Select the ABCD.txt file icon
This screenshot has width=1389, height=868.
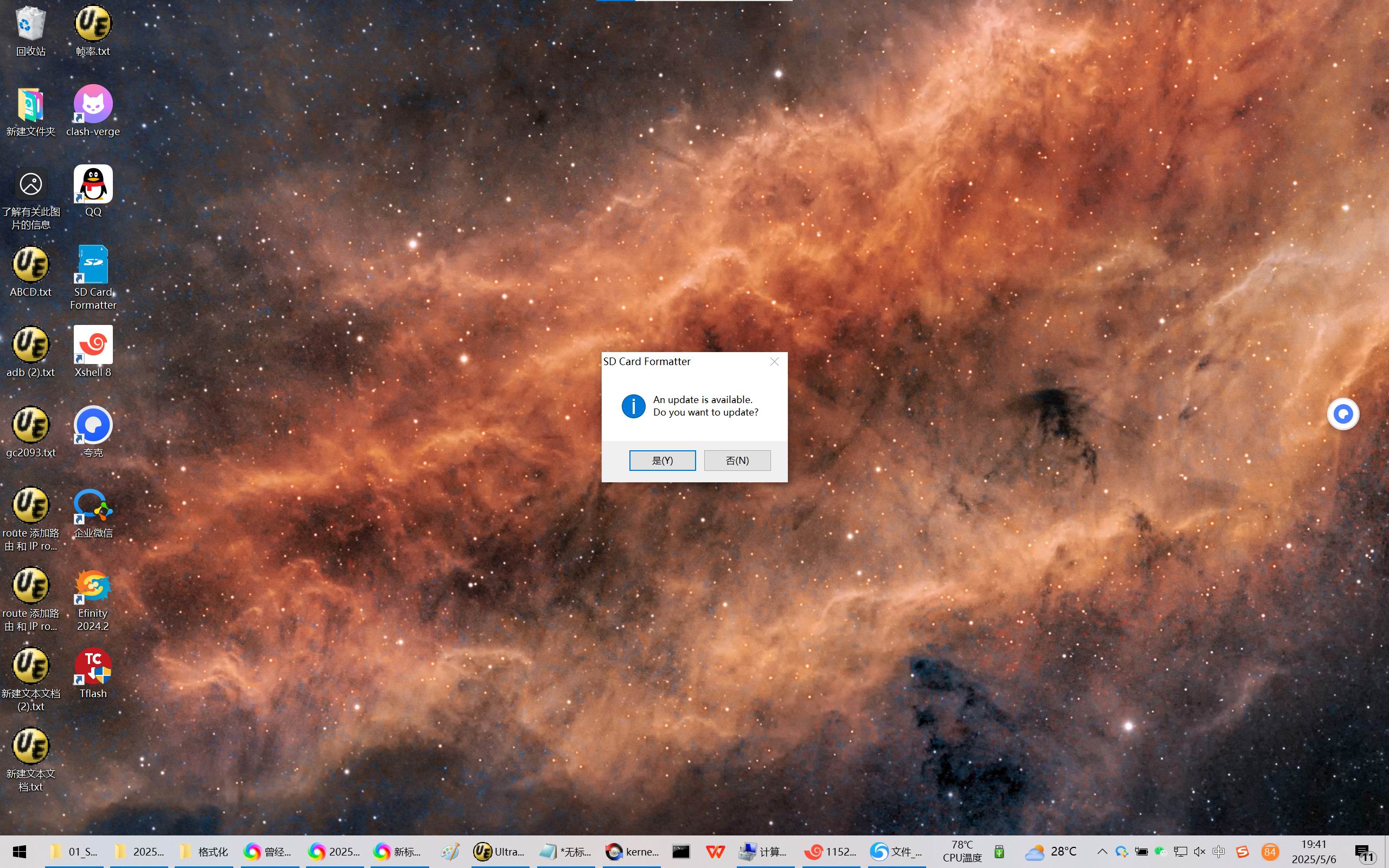[30, 265]
